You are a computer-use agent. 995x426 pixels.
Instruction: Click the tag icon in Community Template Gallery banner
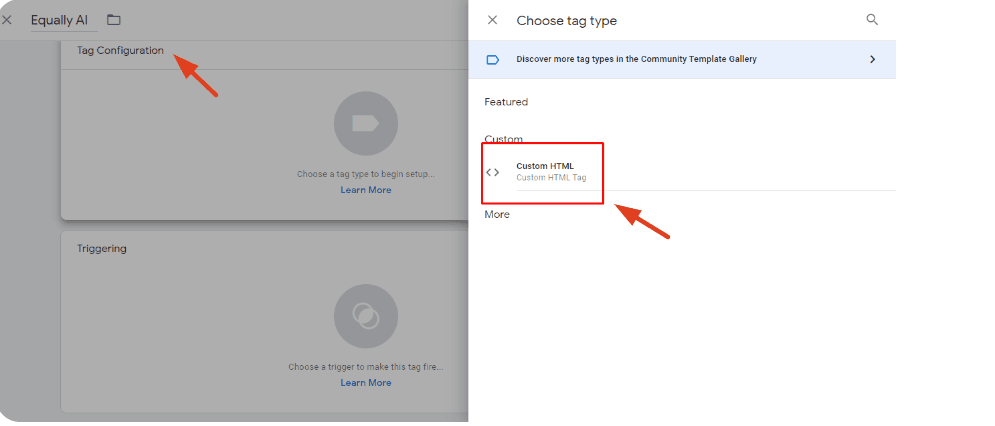coord(492,59)
